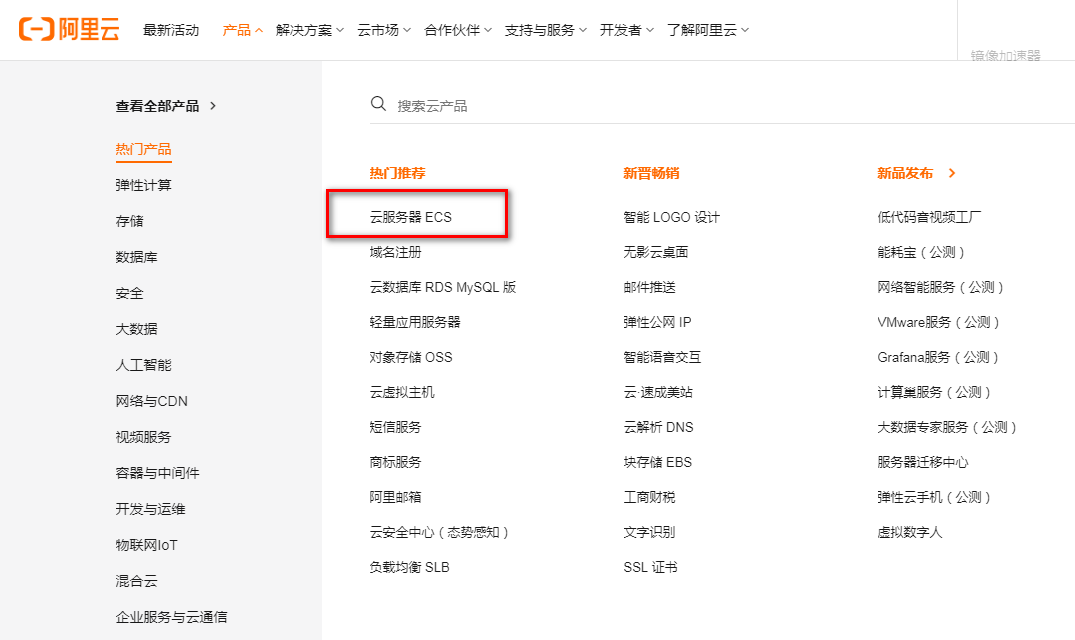Open 云服务器 ECS product link

(x=411, y=217)
